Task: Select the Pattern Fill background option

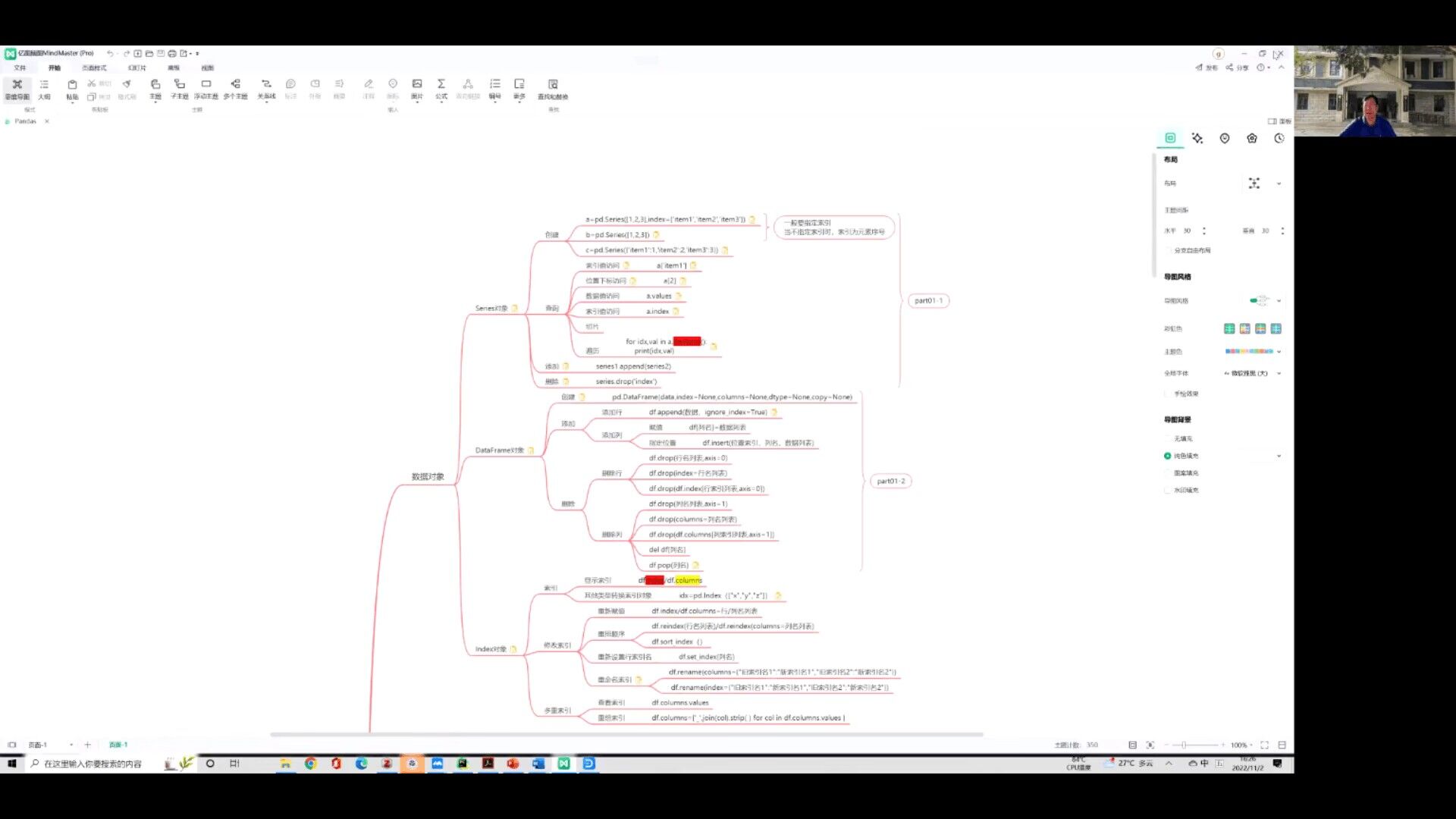Action: point(1168,473)
